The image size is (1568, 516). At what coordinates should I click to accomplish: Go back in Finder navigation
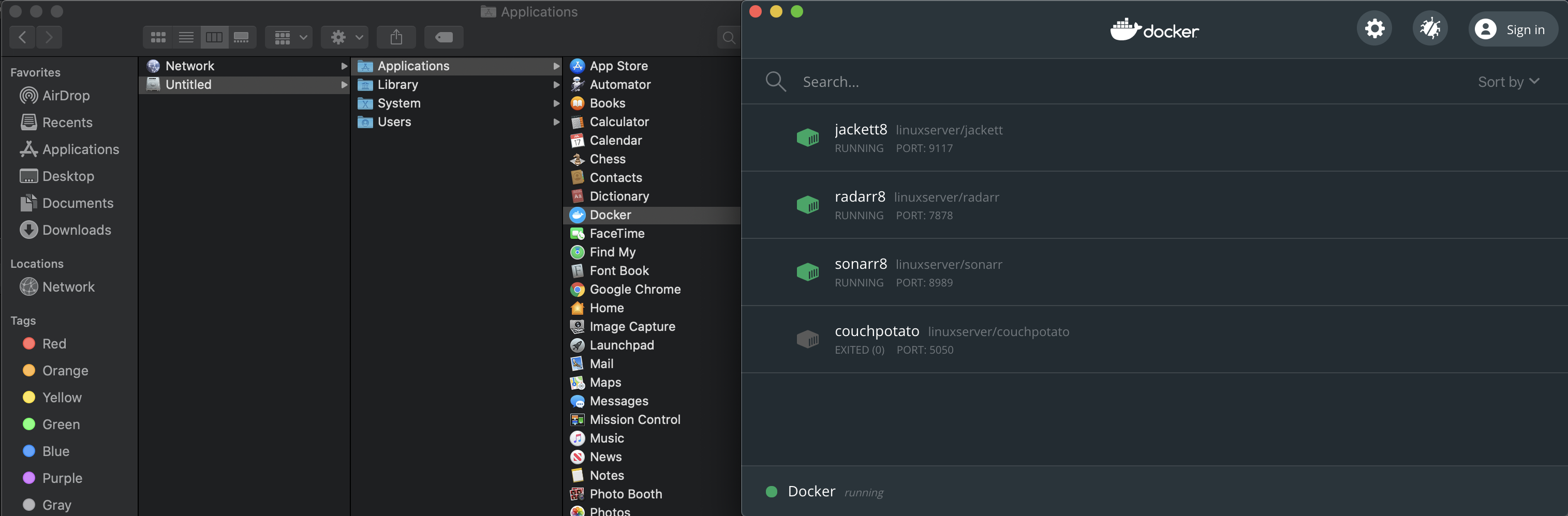tap(23, 37)
